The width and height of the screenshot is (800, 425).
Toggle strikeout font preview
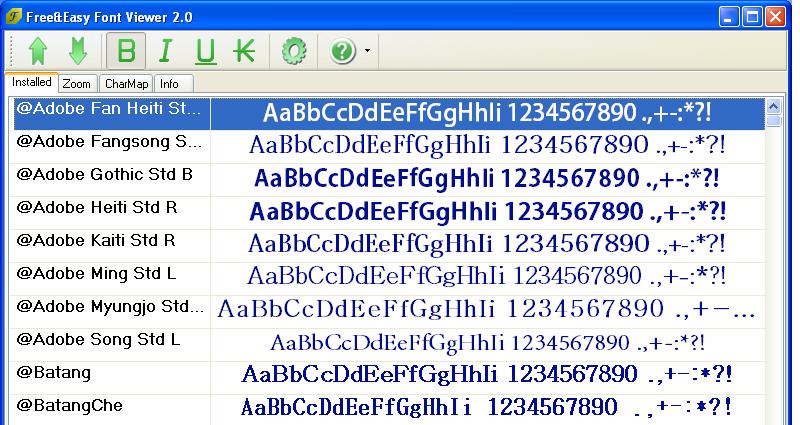[x=243, y=50]
